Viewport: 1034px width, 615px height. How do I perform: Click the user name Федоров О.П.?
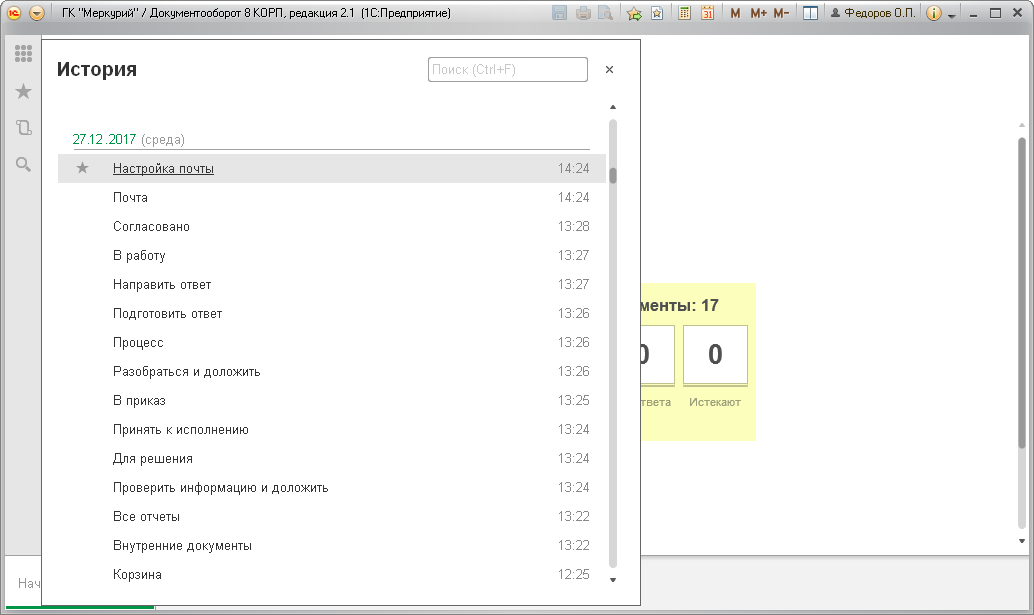[880, 13]
